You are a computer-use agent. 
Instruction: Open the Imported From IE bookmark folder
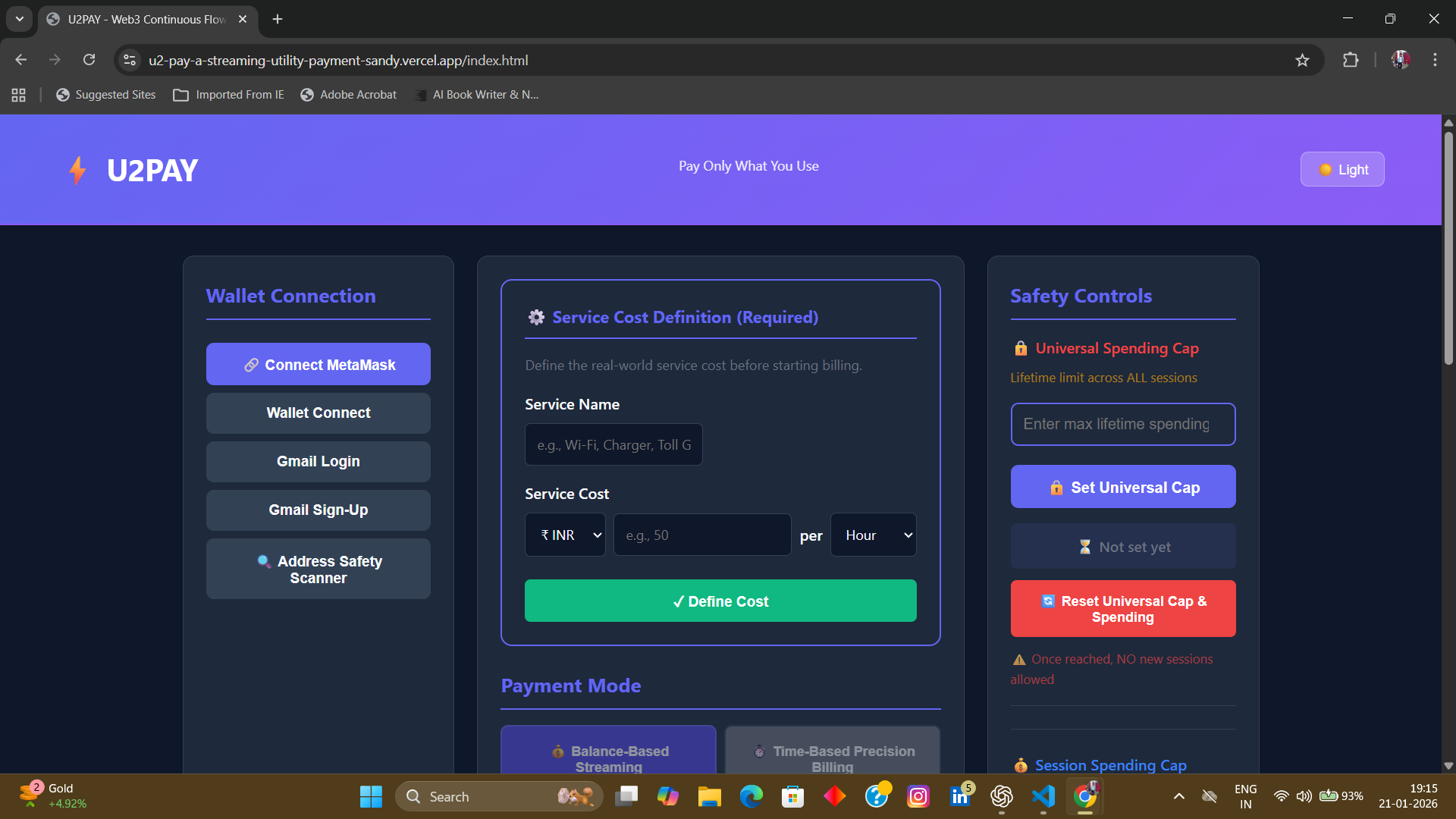(x=229, y=95)
